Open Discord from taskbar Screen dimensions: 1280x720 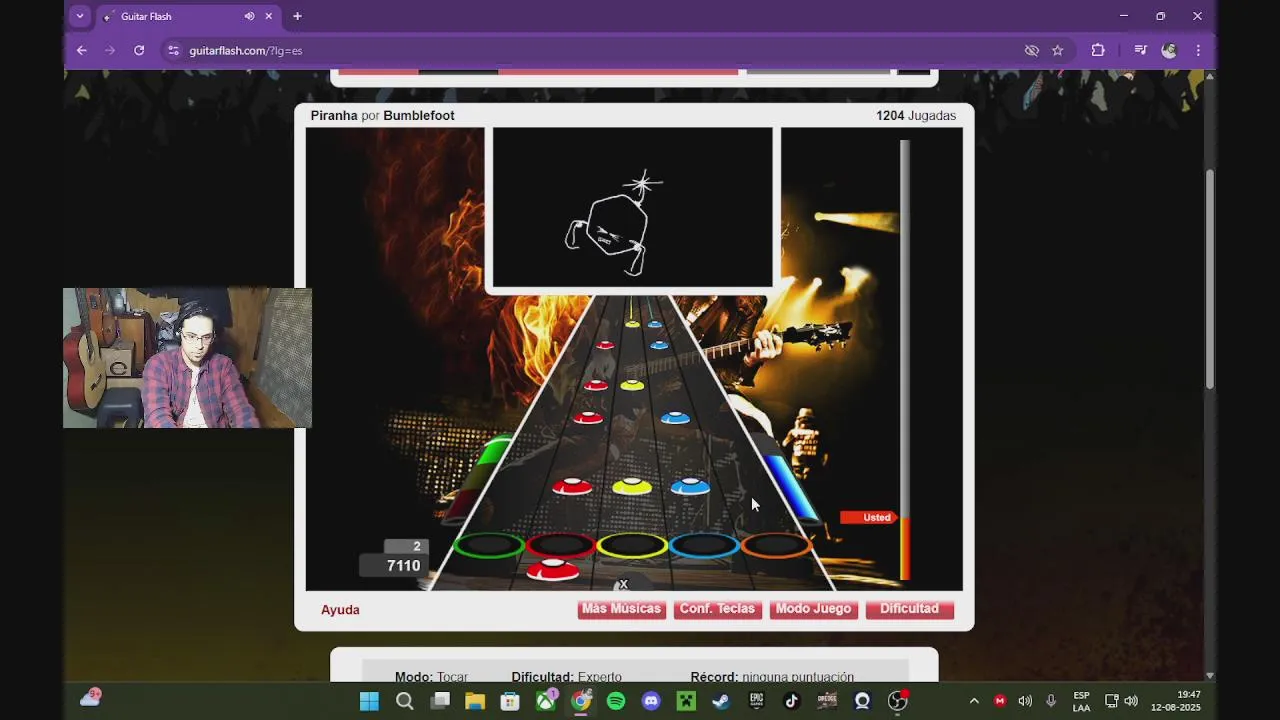[x=651, y=701]
